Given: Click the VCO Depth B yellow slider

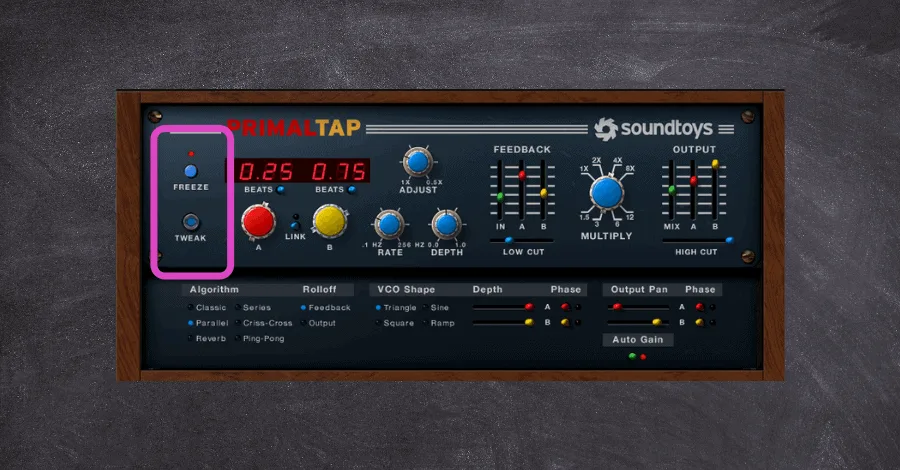Looking at the screenshot, I should 529,323.
